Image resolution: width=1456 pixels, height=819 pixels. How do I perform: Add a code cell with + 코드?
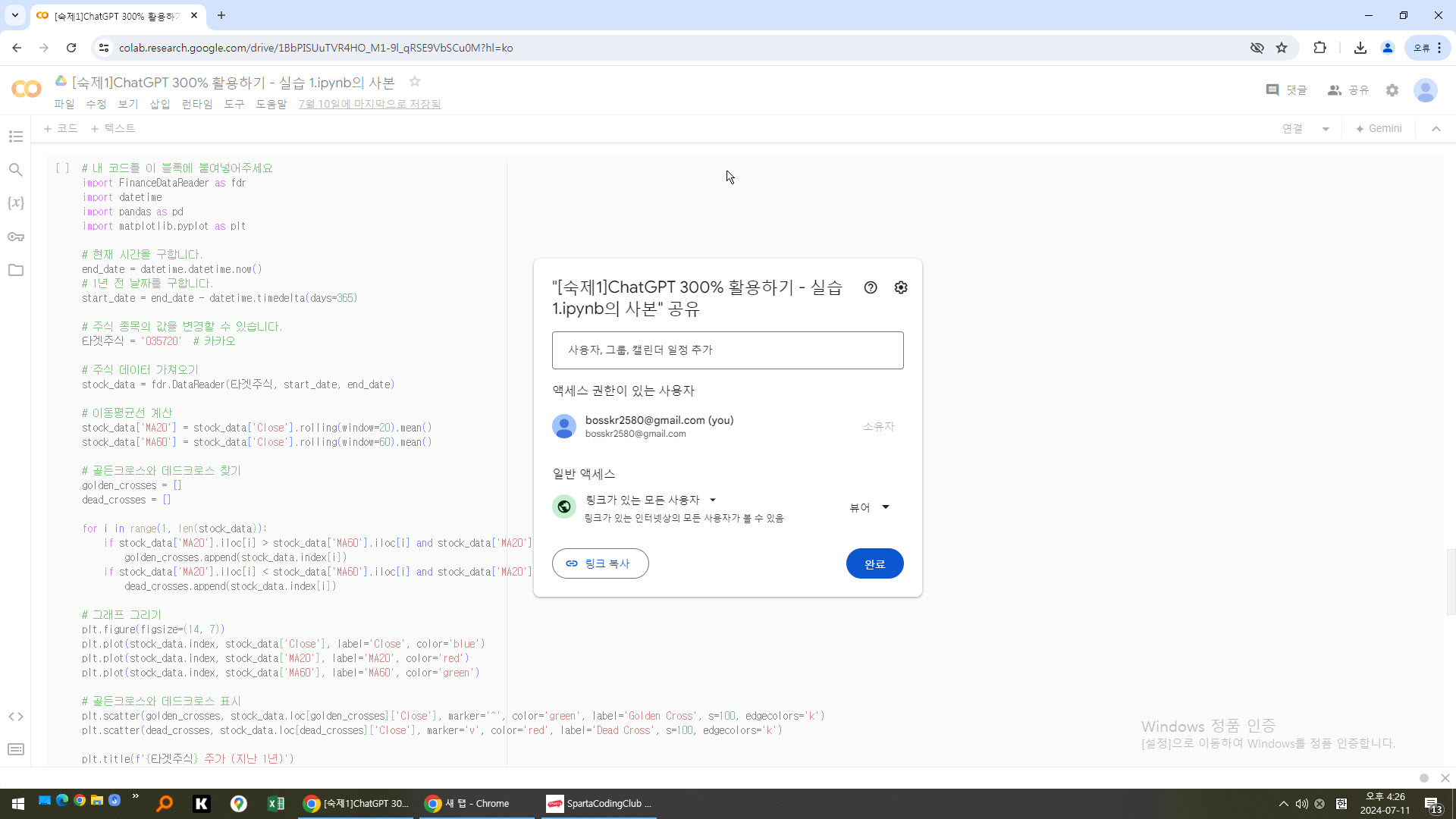pyautogui.click(x=61, y=129)
